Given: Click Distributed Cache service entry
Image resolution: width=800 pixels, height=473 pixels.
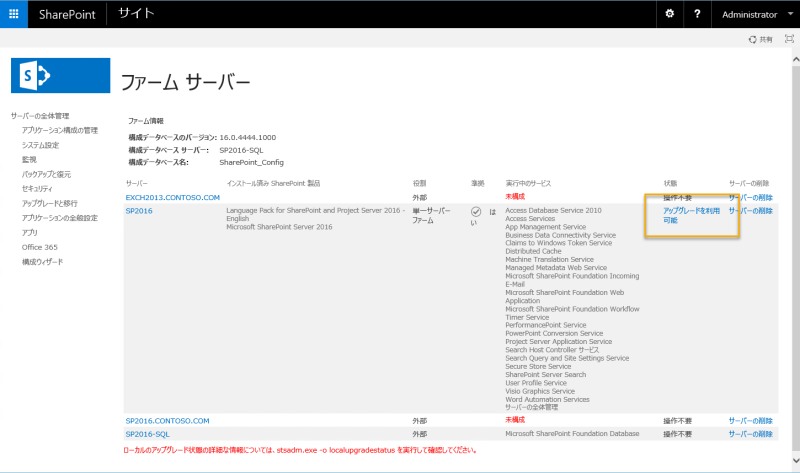Looking at the screenshot, I should coord(533,251).
